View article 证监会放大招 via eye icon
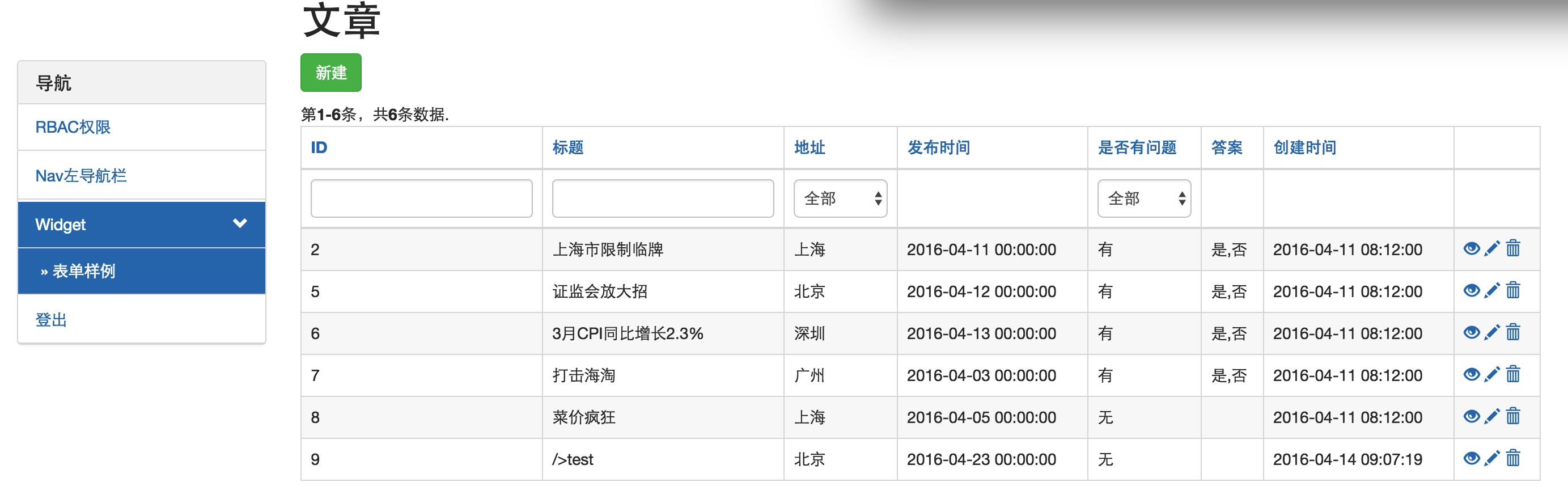The image size is (1568, 499). [x=1471, y=290]
